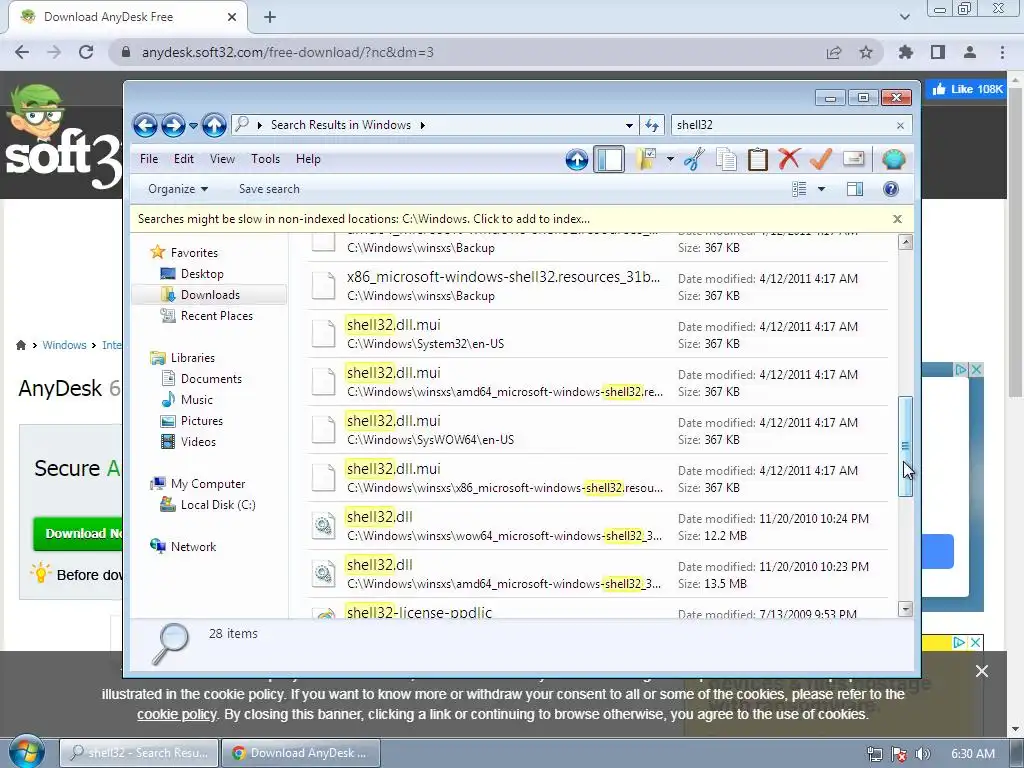Click the Explorer Forward arrow button
This screenshot has height=768, width=1024.
173,125
